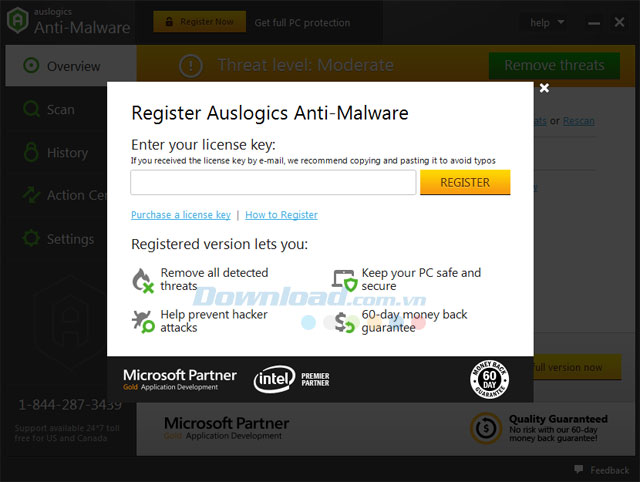This screenshot has width=640, height=482.
Task: Click the Intel Premier Partner logo
Action: pyautogui.click(x=291, y=379)
